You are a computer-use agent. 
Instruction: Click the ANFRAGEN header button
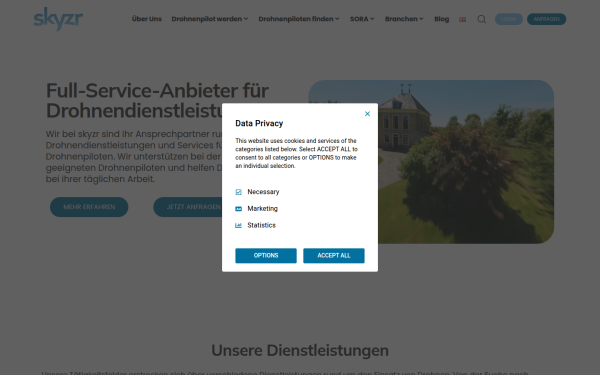[x=546, y=19]
